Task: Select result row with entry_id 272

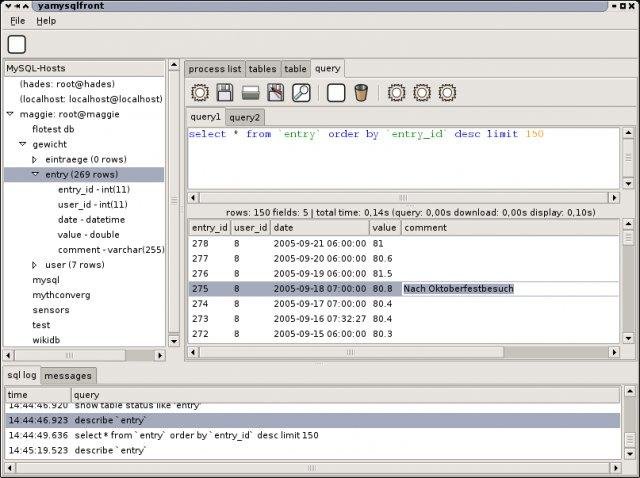Action: tap(404, 334)
